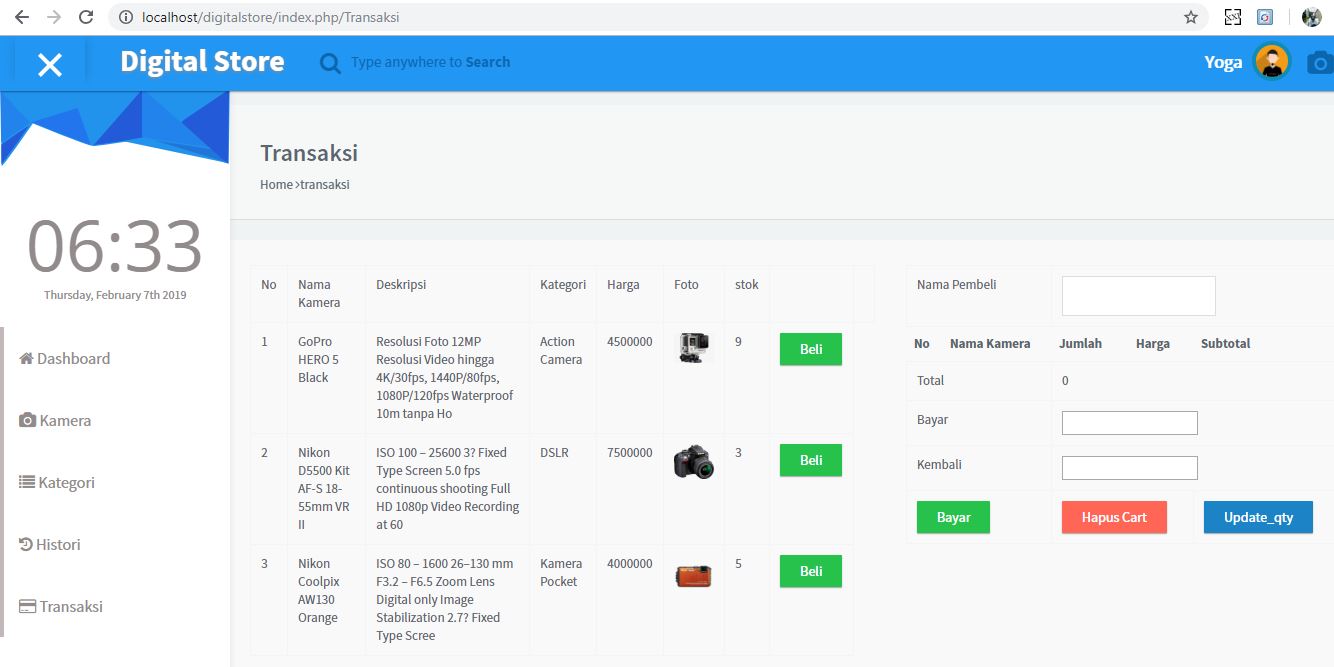
Task: Buy the GoPro HERO 5 with Beli
Action: pyautogui.click(x=810, y=348)
